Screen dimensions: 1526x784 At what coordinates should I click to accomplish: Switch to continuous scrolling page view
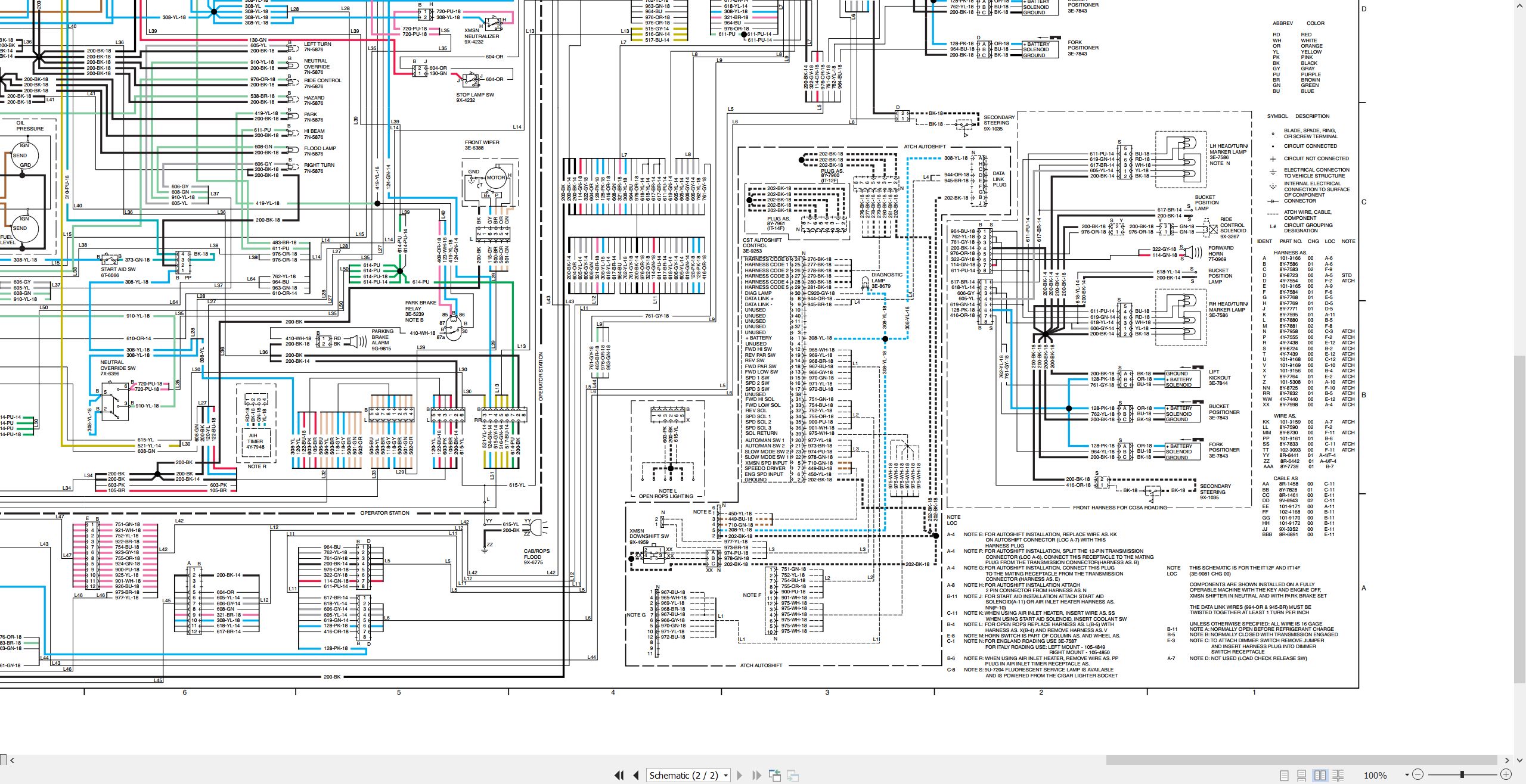(1302, 775)
